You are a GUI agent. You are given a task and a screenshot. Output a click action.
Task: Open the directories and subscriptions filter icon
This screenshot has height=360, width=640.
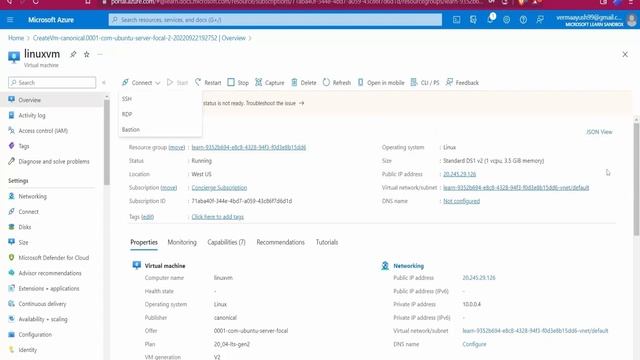pos(473,20)
